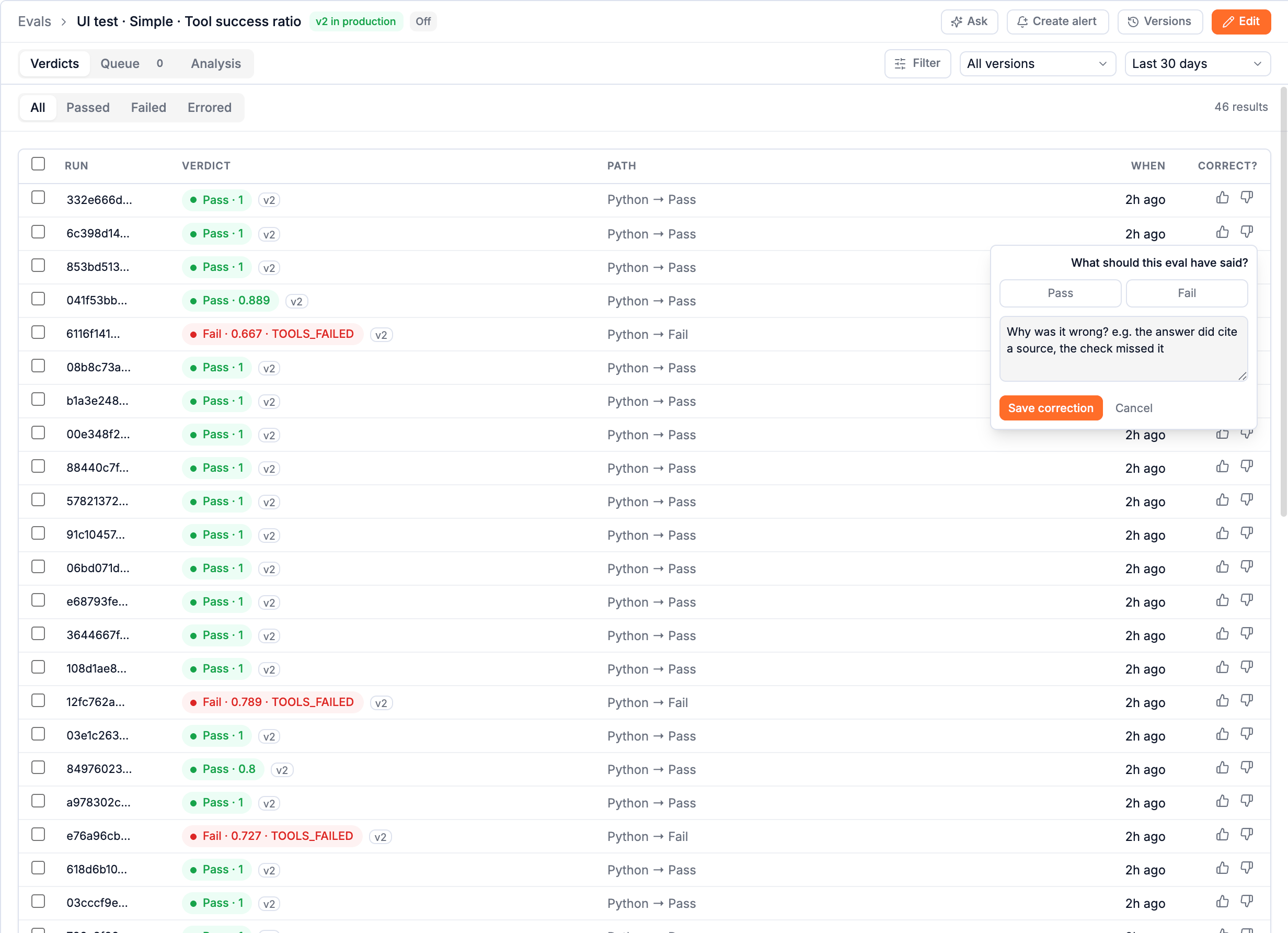1288x933 pixels.
Task: Thumbs down the 03cccf9e run
Action: point(1247,902)
